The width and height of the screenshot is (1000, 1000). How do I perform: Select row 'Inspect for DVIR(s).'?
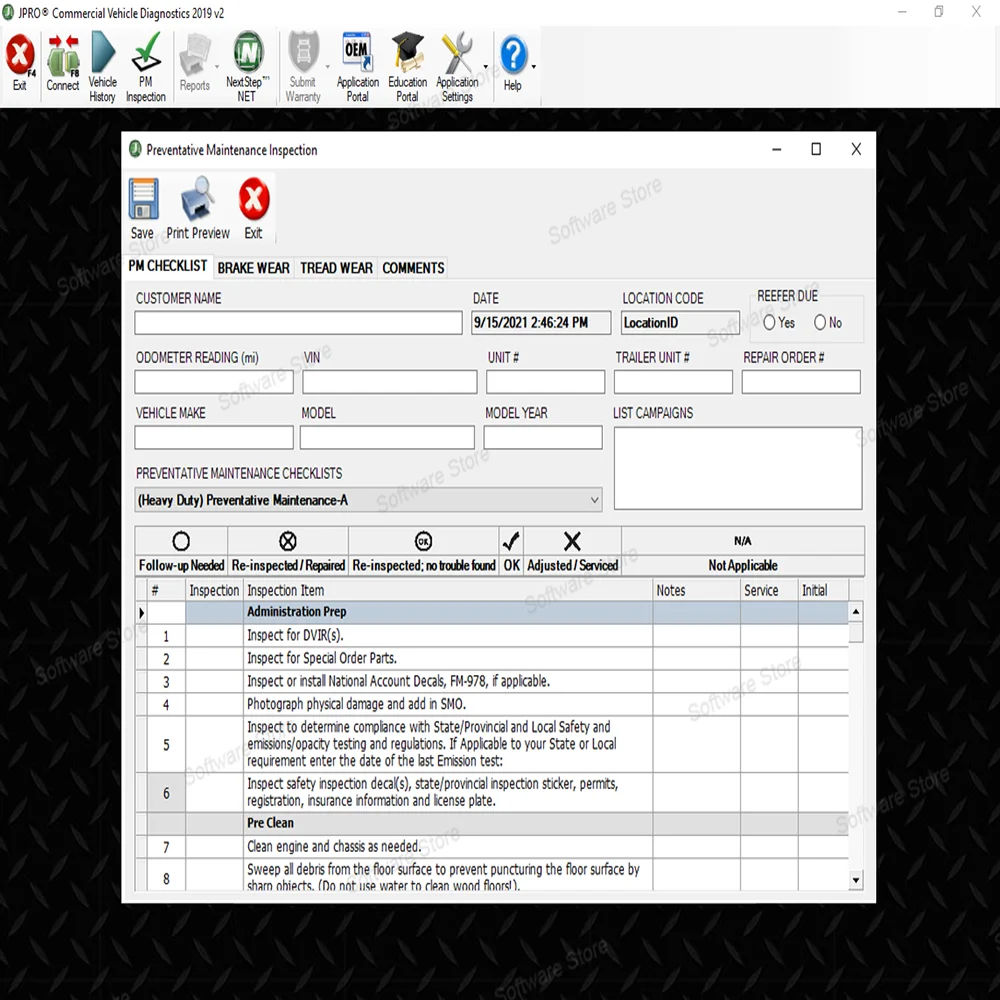click(x=492, y=635)
